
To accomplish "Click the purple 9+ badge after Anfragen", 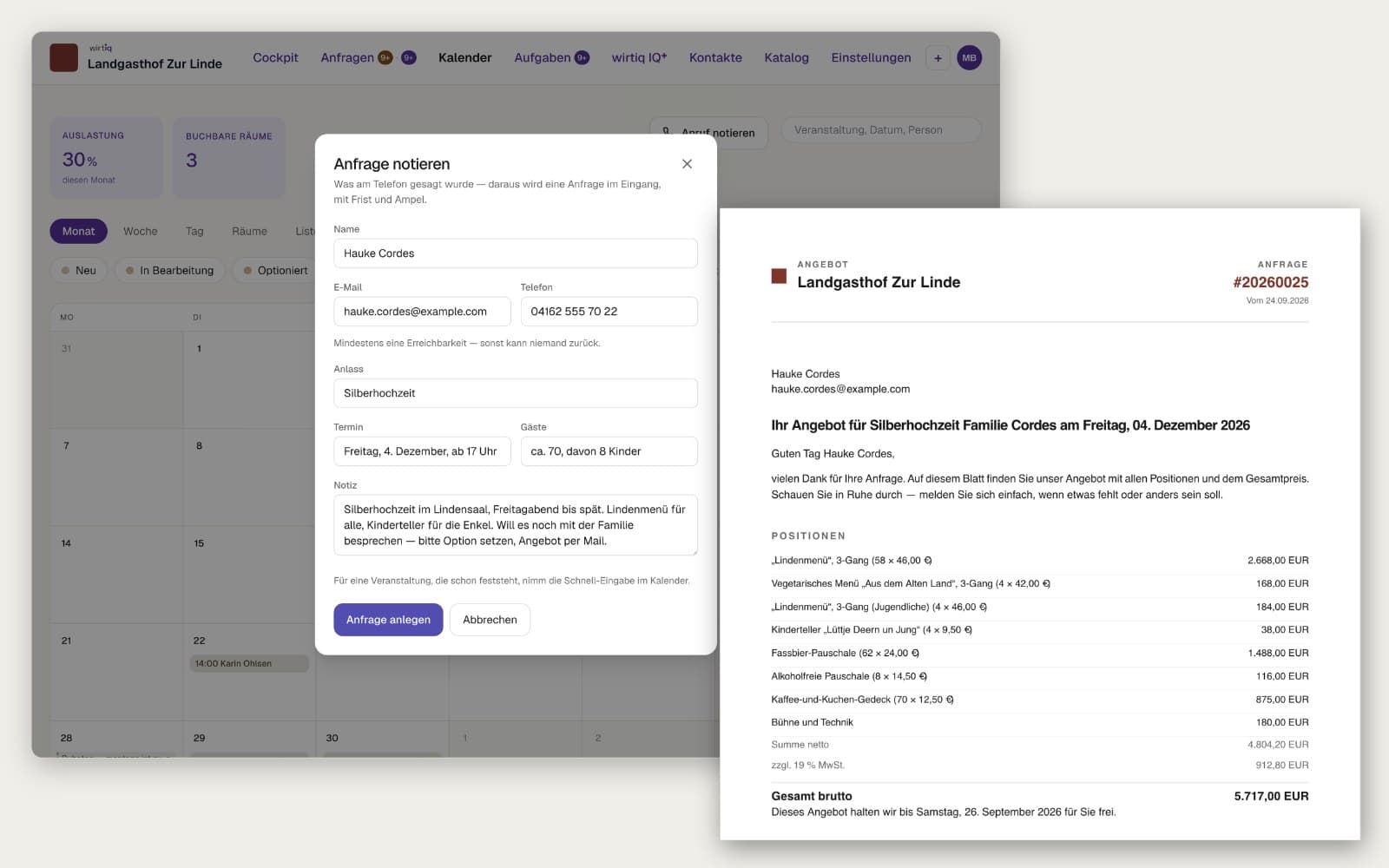I will (408, 58).
